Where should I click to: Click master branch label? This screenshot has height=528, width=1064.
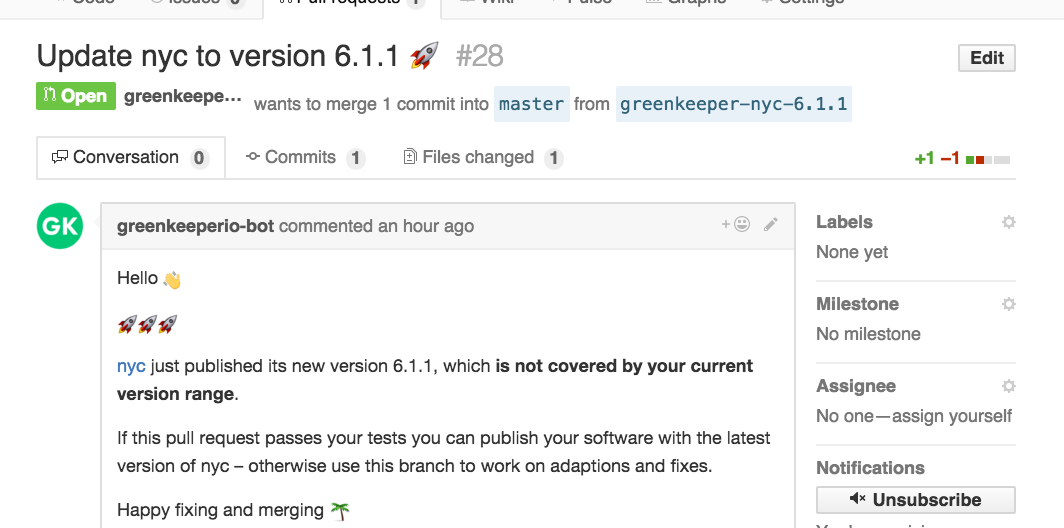531,104
